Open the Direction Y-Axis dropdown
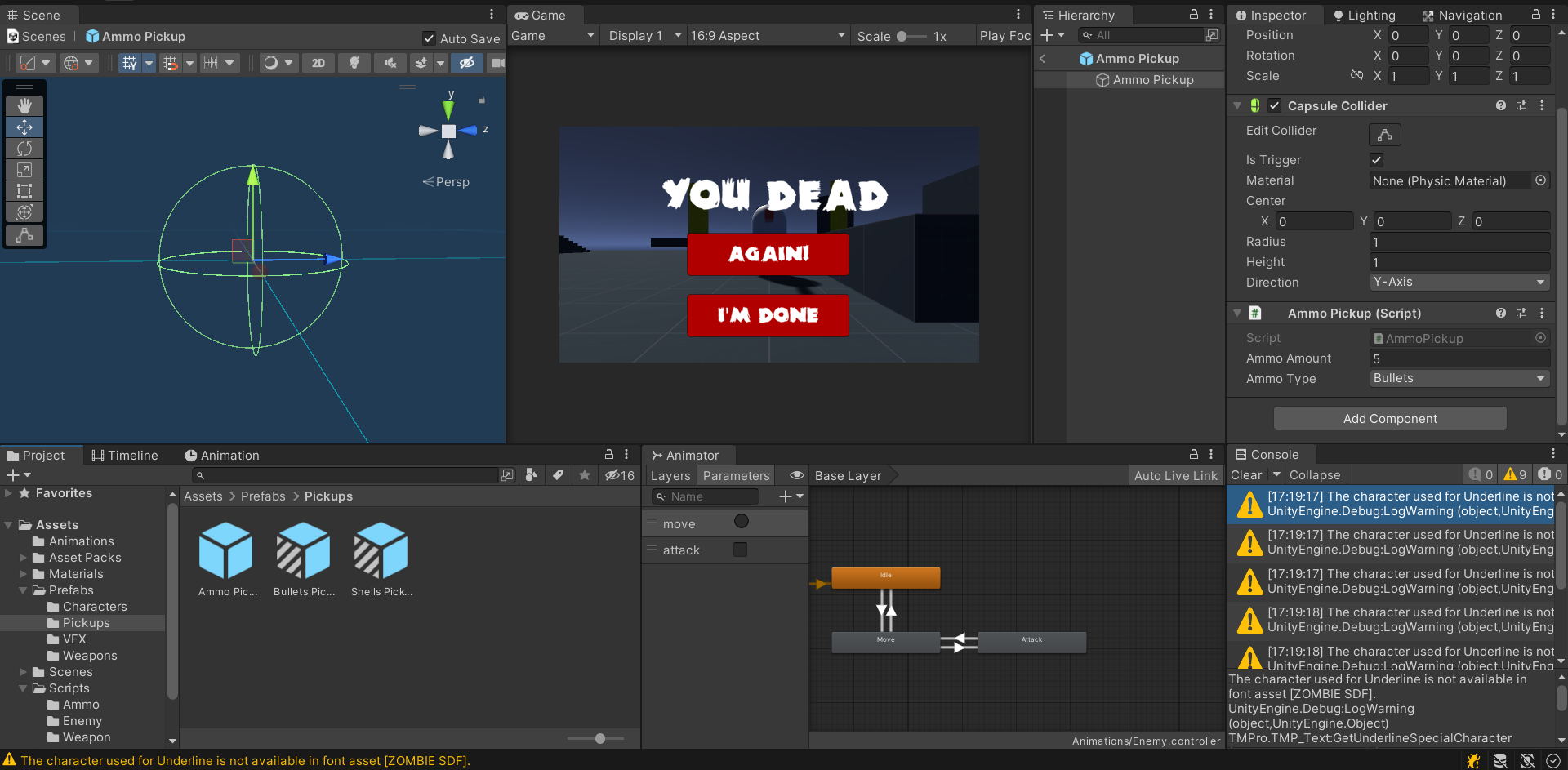 click(1459, 282)
